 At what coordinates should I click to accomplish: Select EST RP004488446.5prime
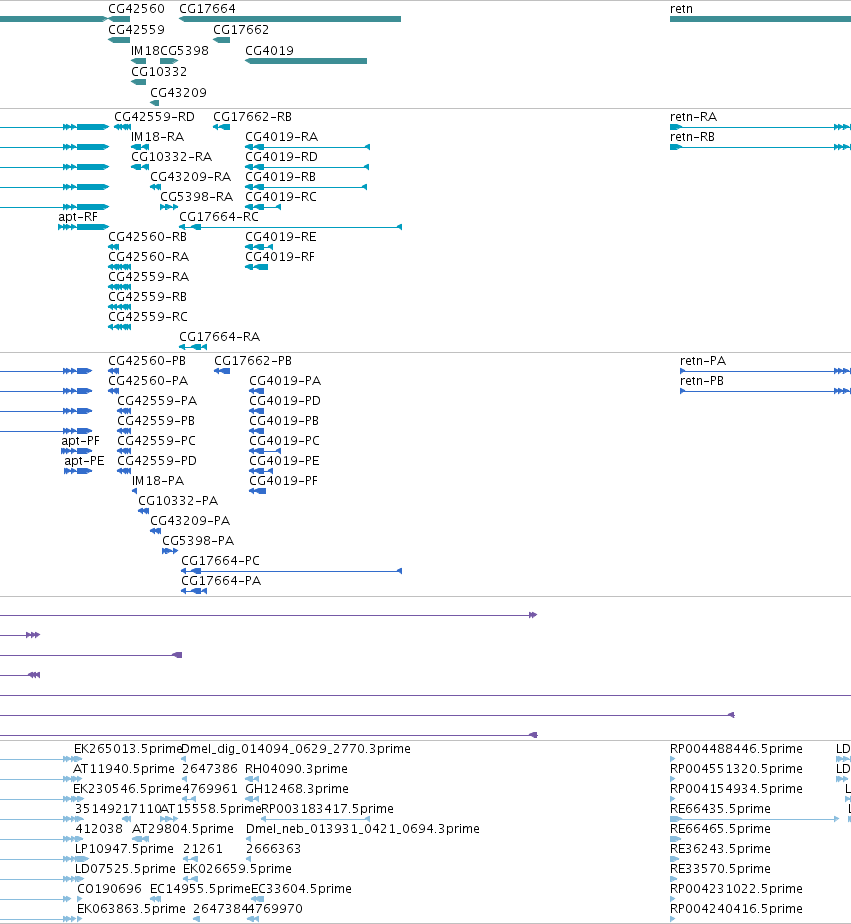(x=736, y=749)
